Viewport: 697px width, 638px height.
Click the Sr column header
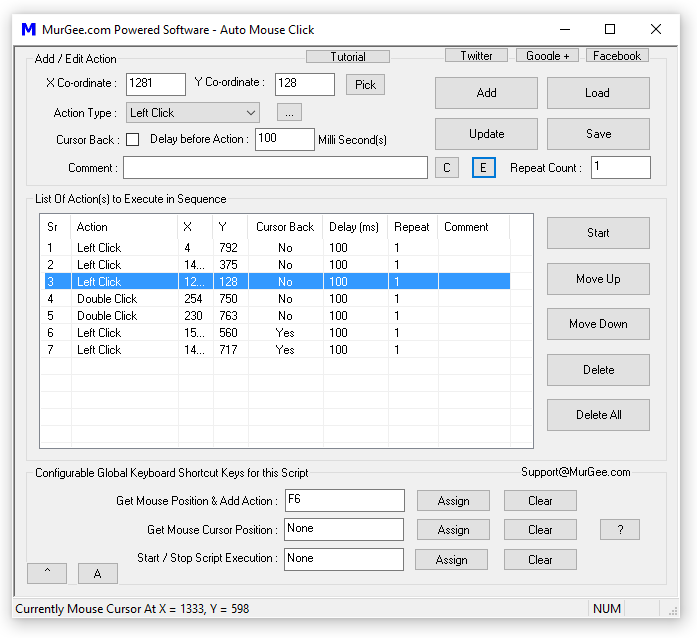(x=56, y=227)
